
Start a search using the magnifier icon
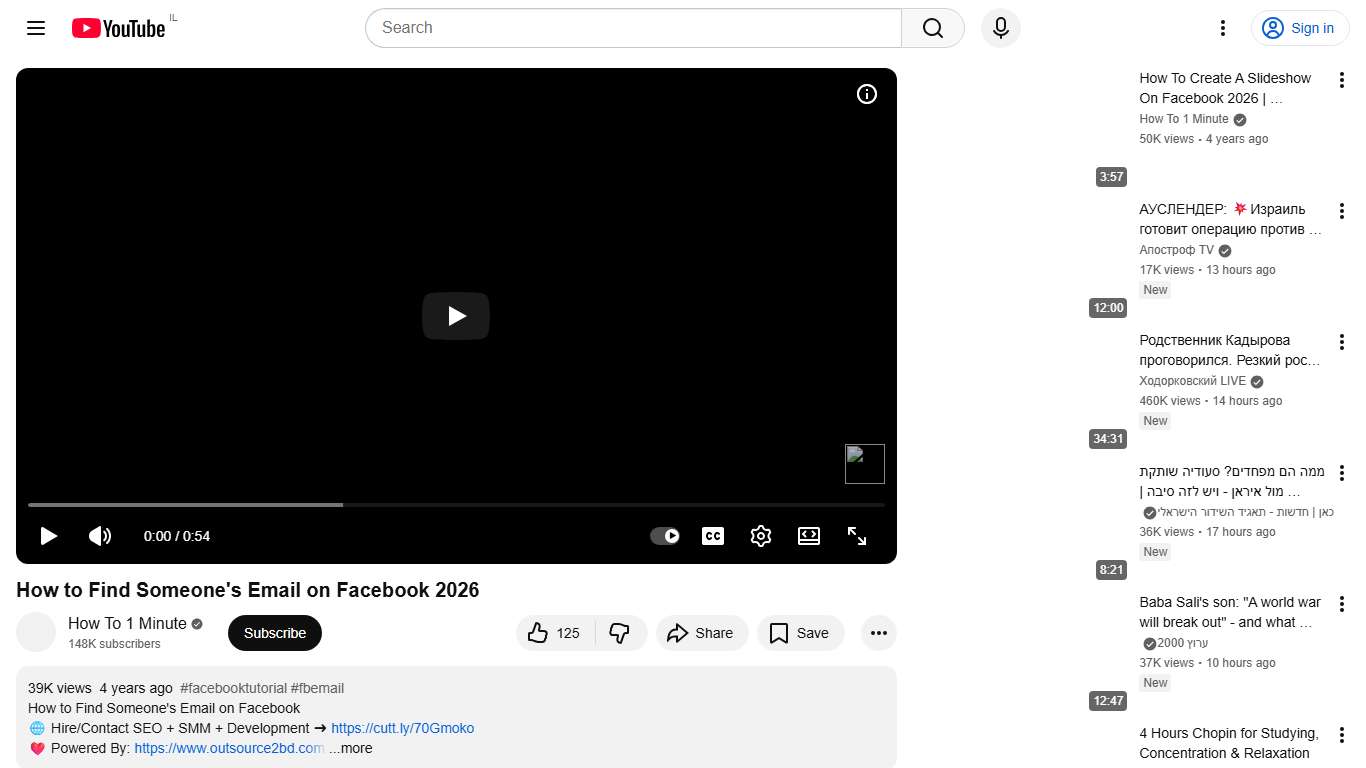pyautogui.click(x=931, y=28)
